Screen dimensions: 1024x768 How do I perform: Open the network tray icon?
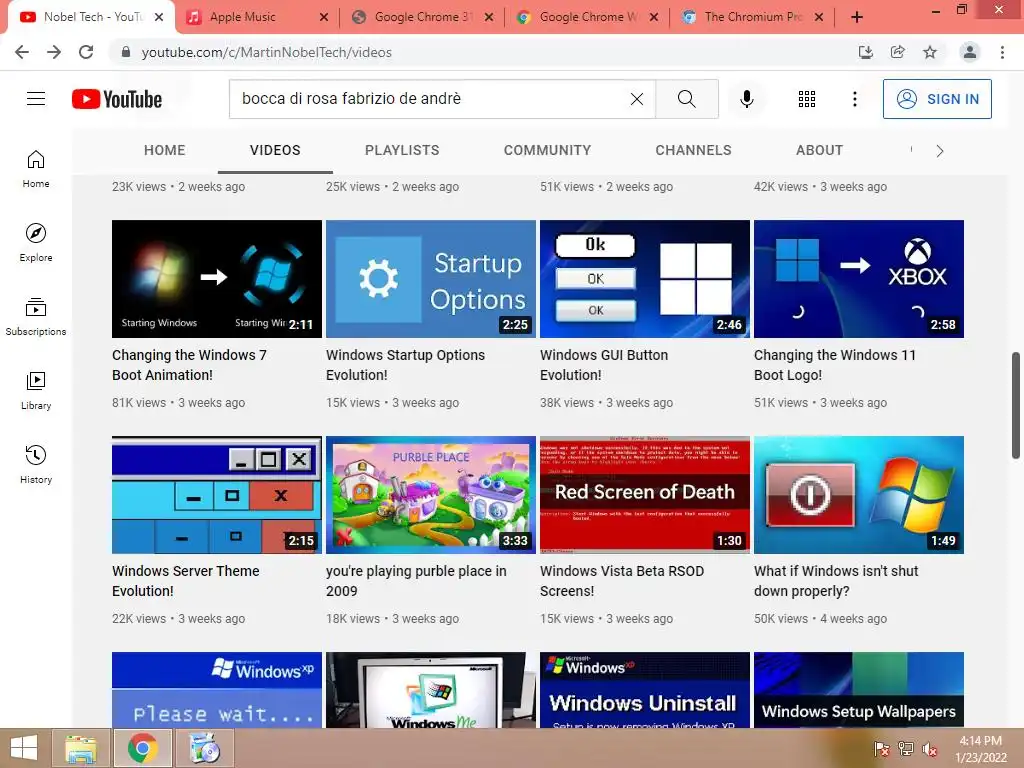tap(906, 749)
